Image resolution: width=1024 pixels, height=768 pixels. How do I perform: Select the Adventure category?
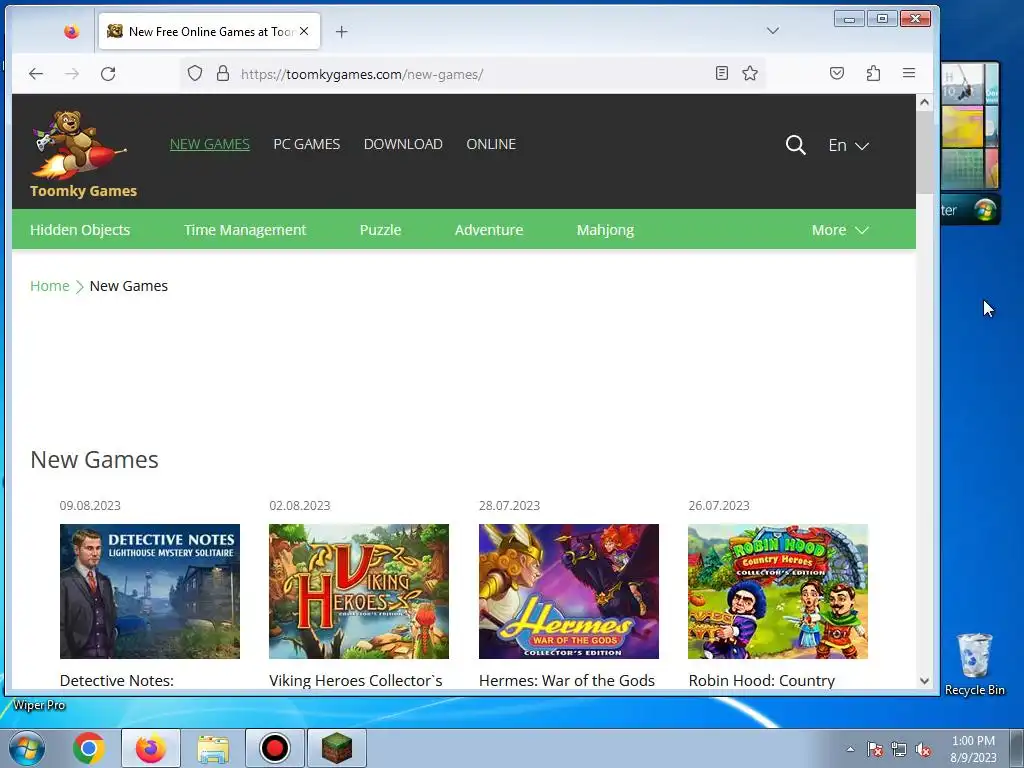click(x=489, y=230)
